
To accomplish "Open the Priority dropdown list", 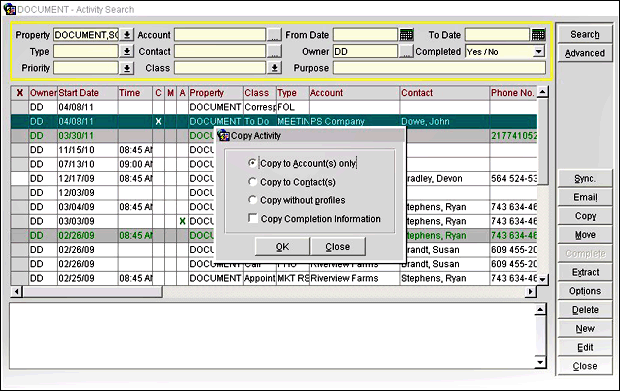I will (x=127, y=68).
